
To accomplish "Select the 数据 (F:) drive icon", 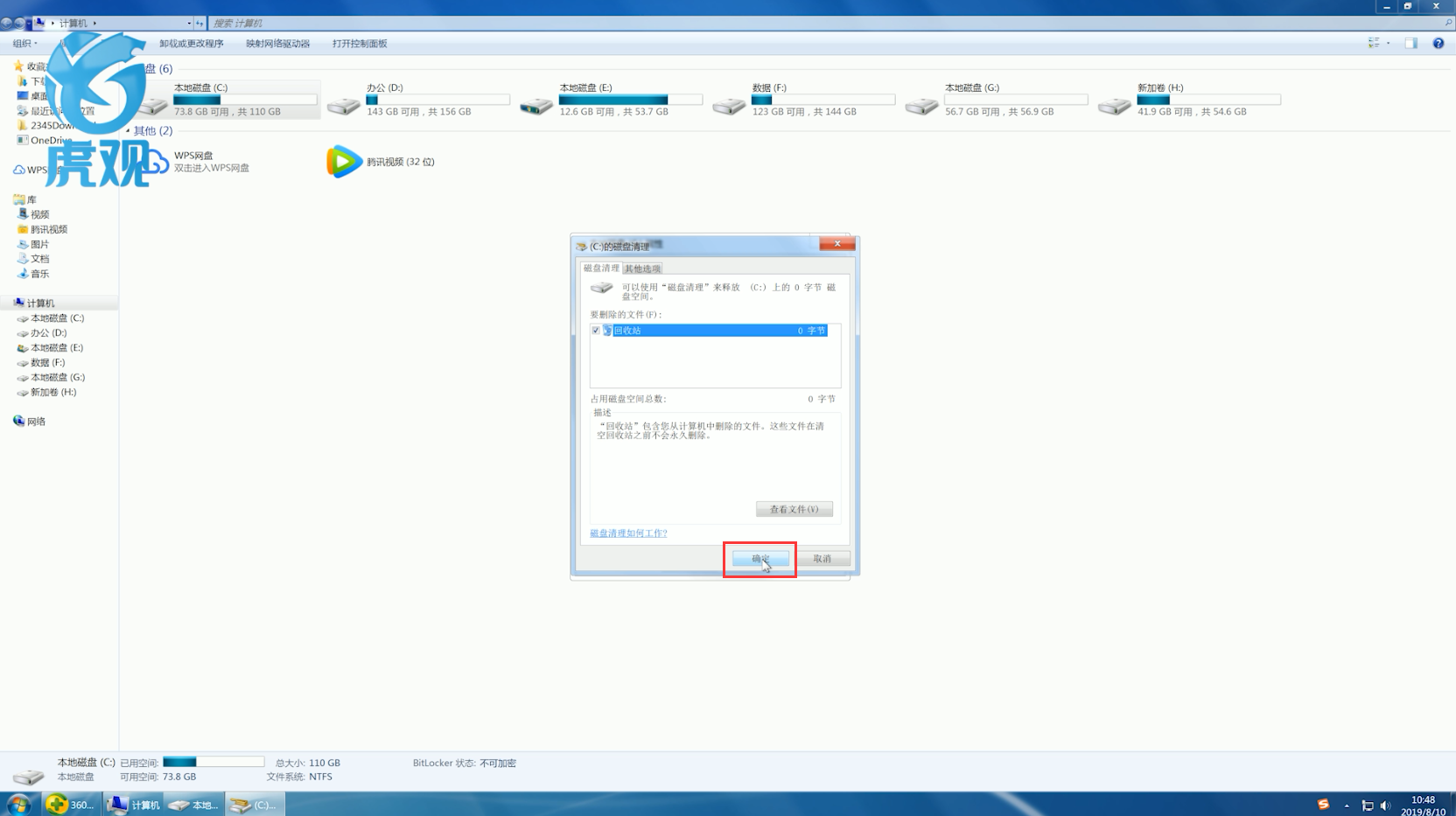I will [729, 106].
